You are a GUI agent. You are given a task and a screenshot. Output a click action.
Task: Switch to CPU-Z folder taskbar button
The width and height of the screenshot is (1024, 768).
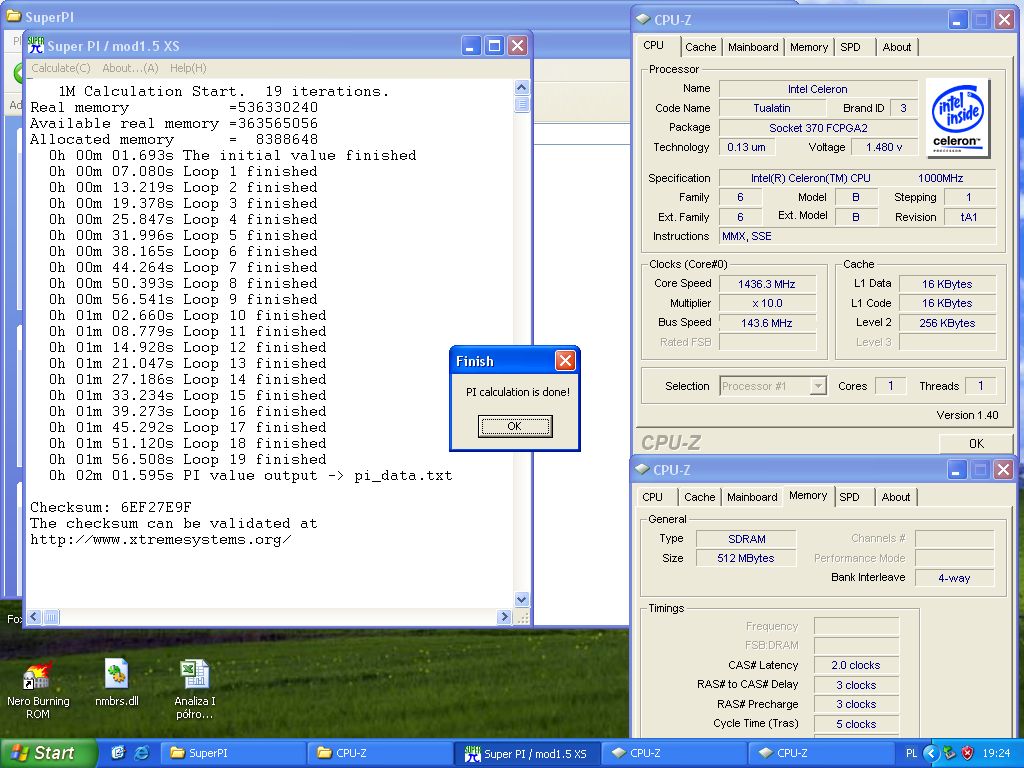[379, 753]
